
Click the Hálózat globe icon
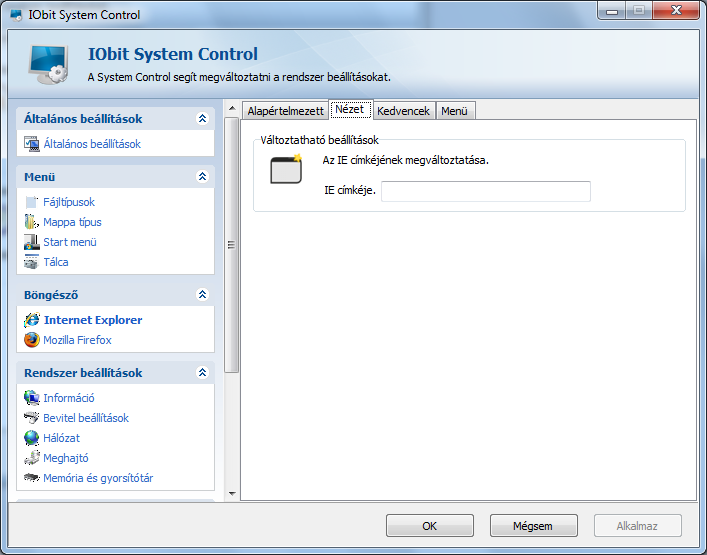pyautogui.click(x=32, y=438)
